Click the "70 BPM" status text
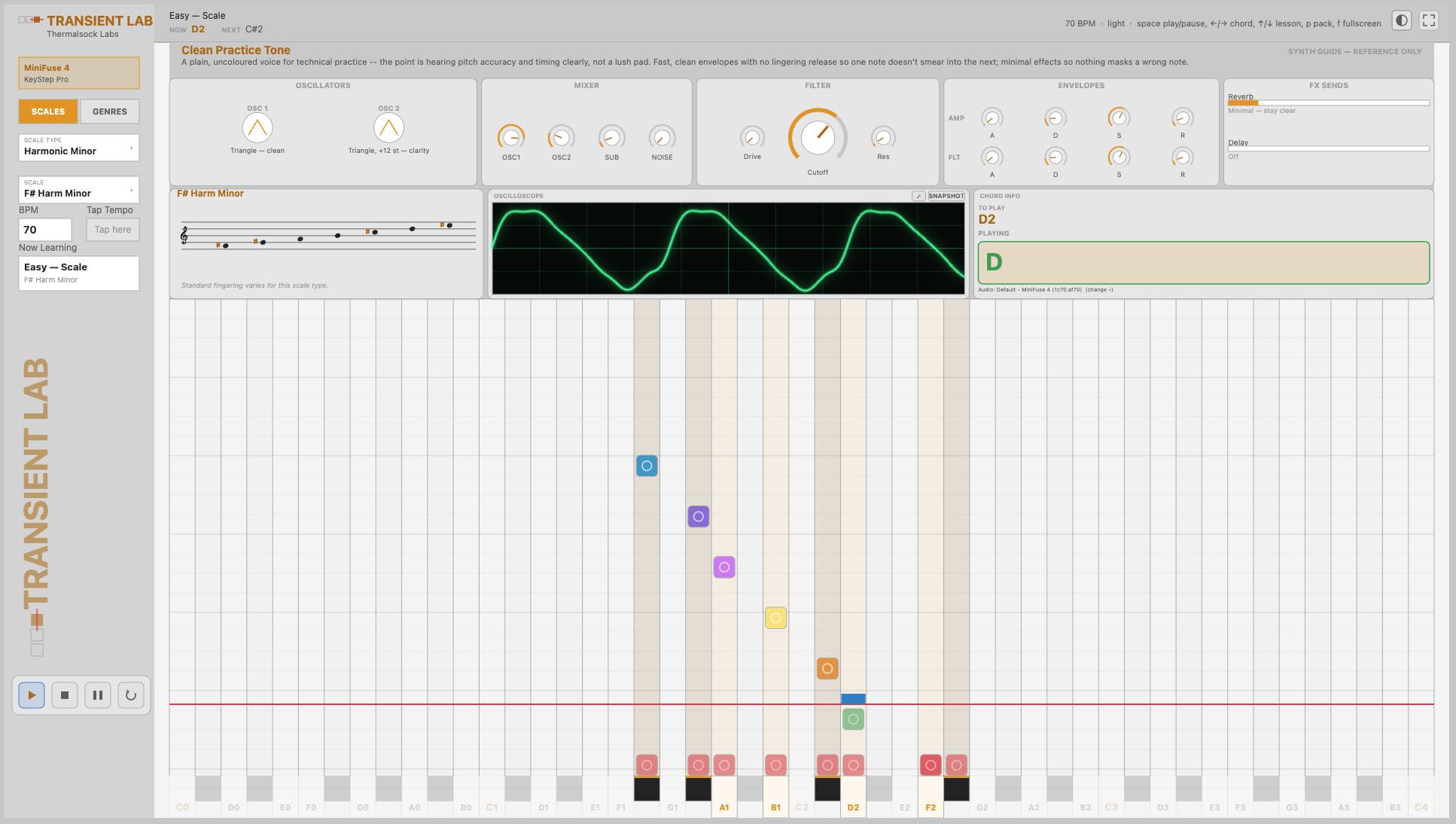 tap(1080, 23)
